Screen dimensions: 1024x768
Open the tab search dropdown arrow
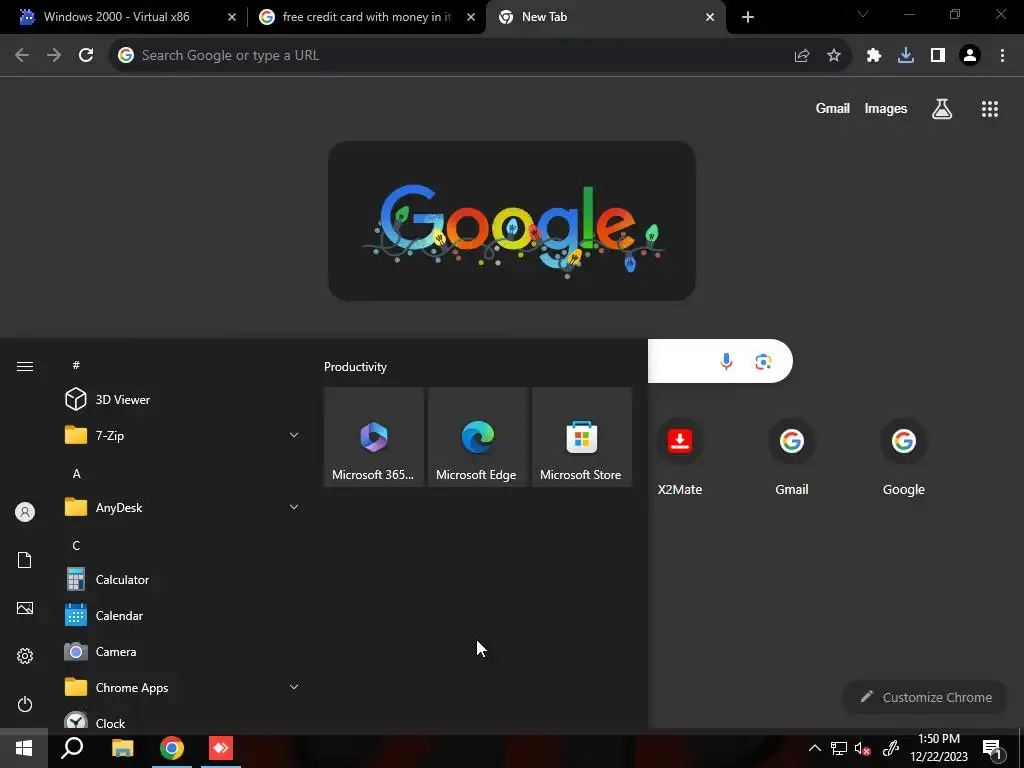[x=863, y=14]
